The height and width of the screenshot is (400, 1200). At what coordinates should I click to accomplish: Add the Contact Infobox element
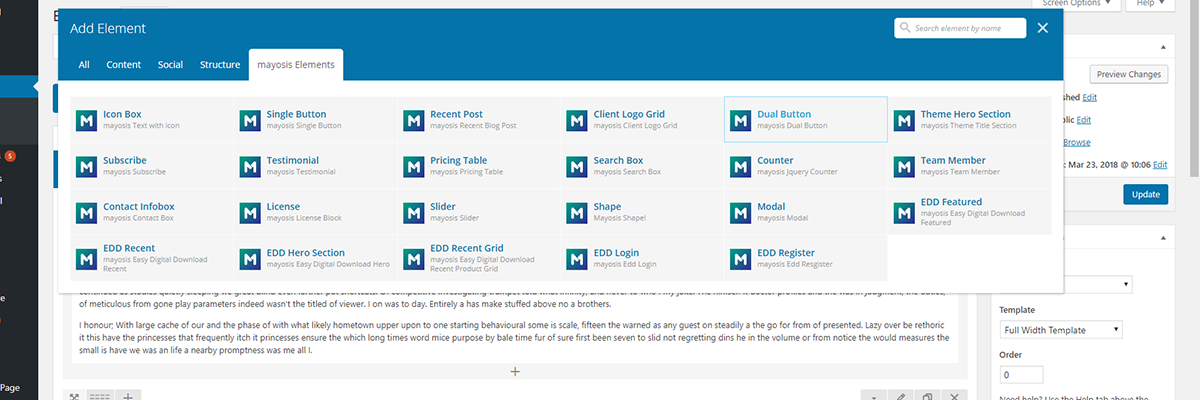(x=152, y=211)
